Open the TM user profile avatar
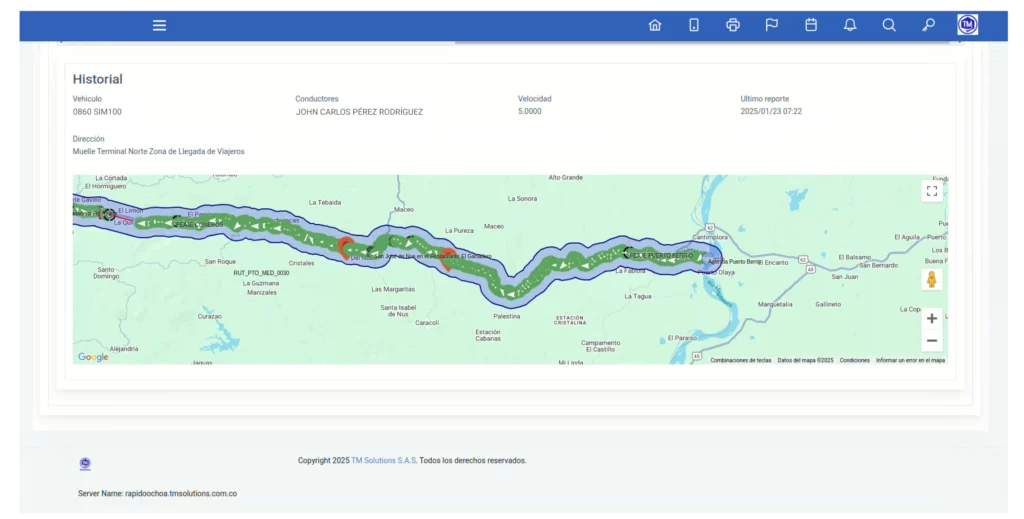The width and height of the screenshot is (1024, 519). [967, 25]
